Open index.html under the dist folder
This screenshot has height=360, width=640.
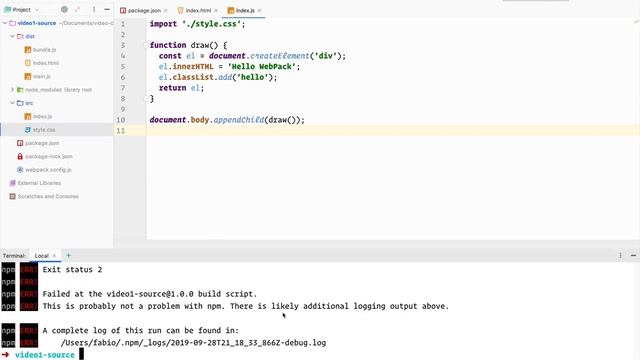click(x=46, y=63)
